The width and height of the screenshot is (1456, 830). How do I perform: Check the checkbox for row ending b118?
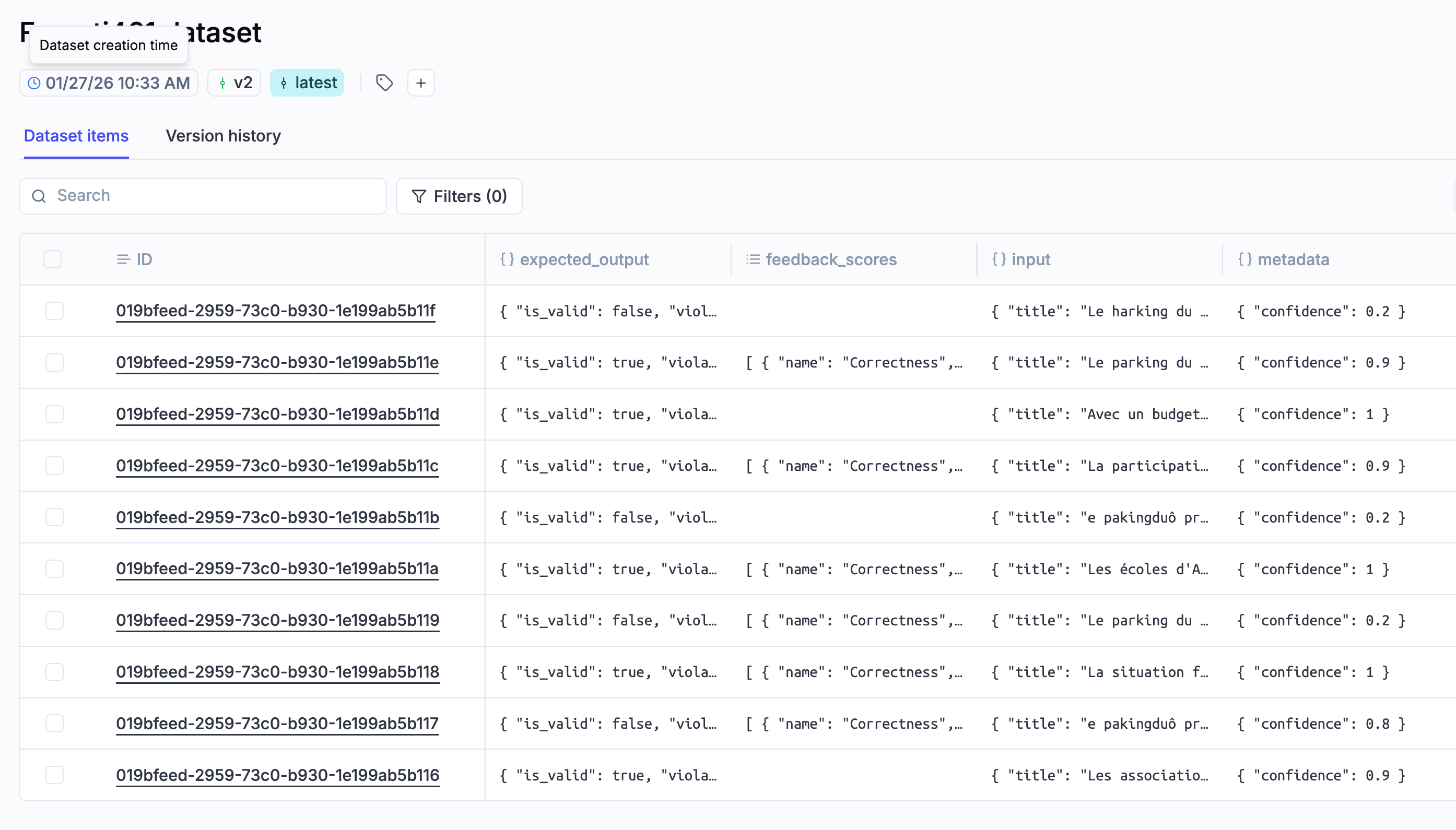[54, 671]
